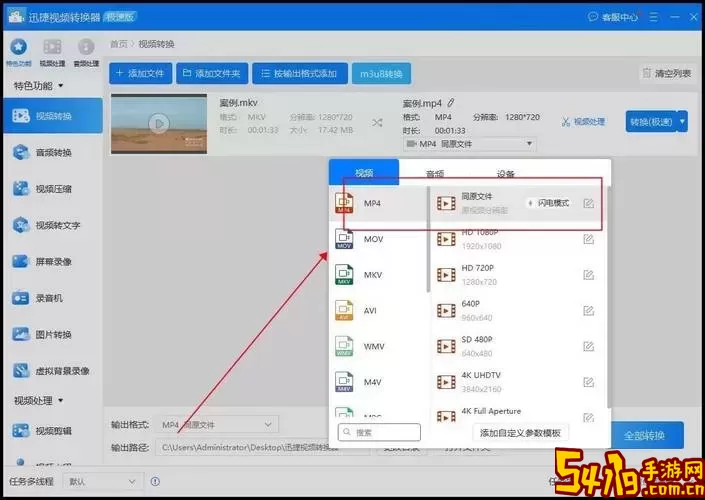Switch to 音频 tab in format panel
This screenshot has height=500, width=705.
(x=435, y=174)
